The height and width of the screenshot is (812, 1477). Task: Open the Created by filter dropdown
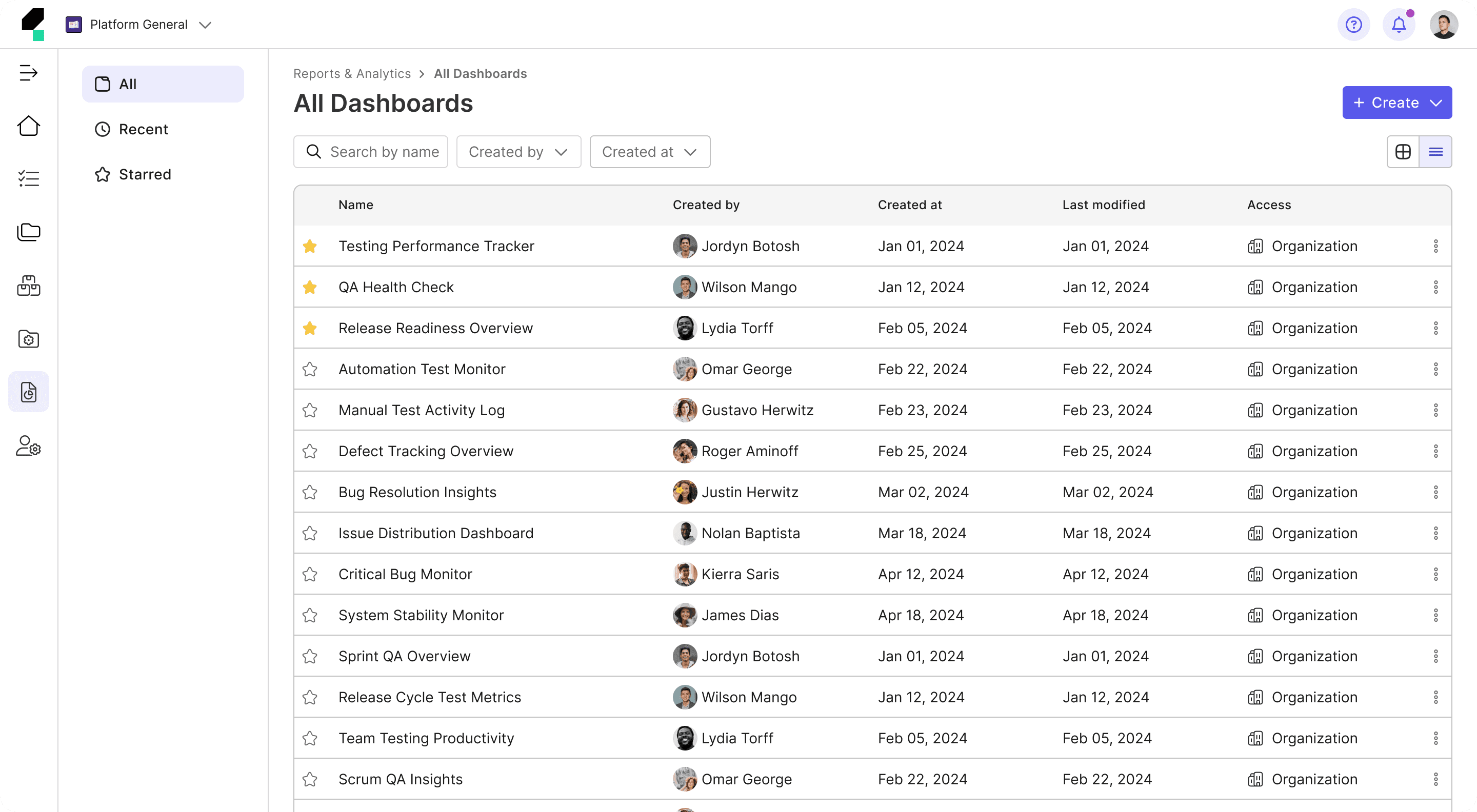[518, 152]
